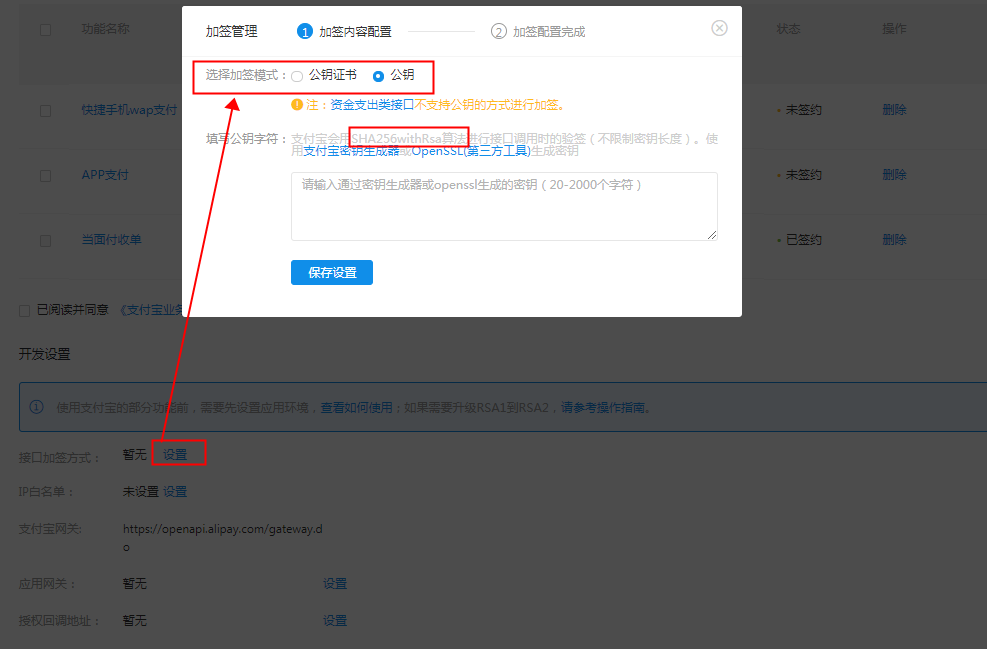Click 设置 for IP白名单

(x=175, y=492)
